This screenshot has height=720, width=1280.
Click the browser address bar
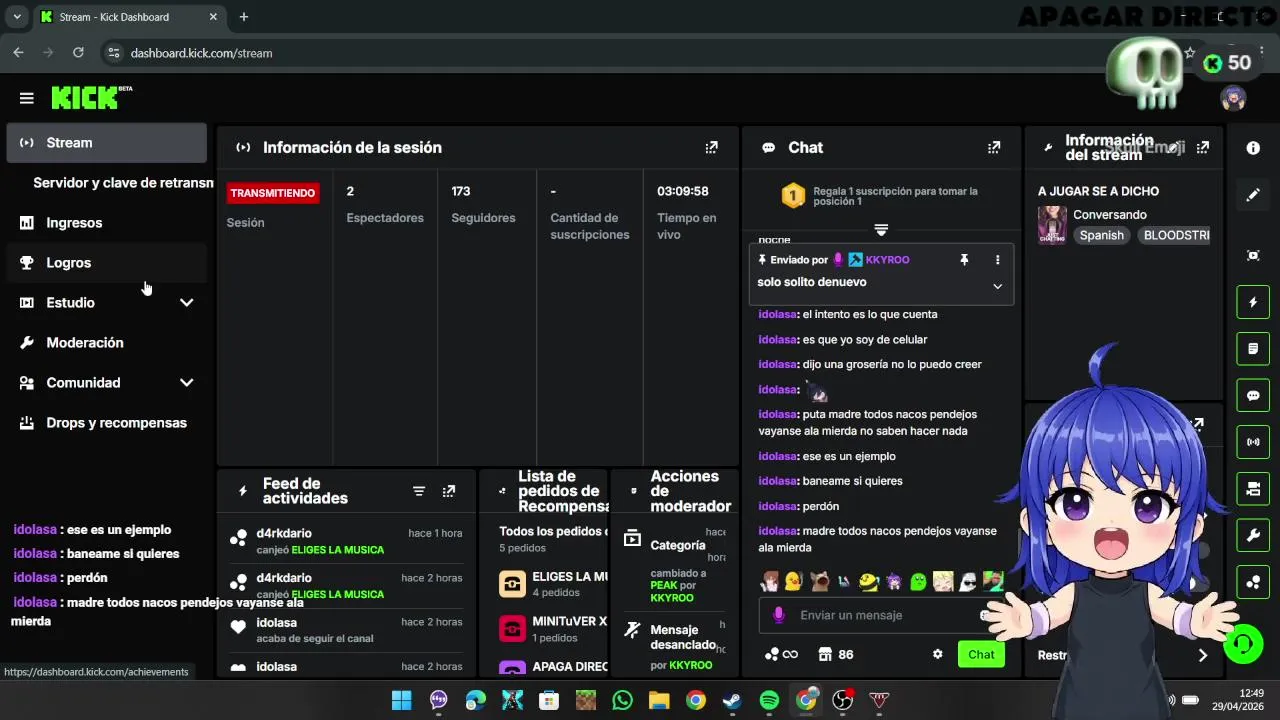click(640, 53)
